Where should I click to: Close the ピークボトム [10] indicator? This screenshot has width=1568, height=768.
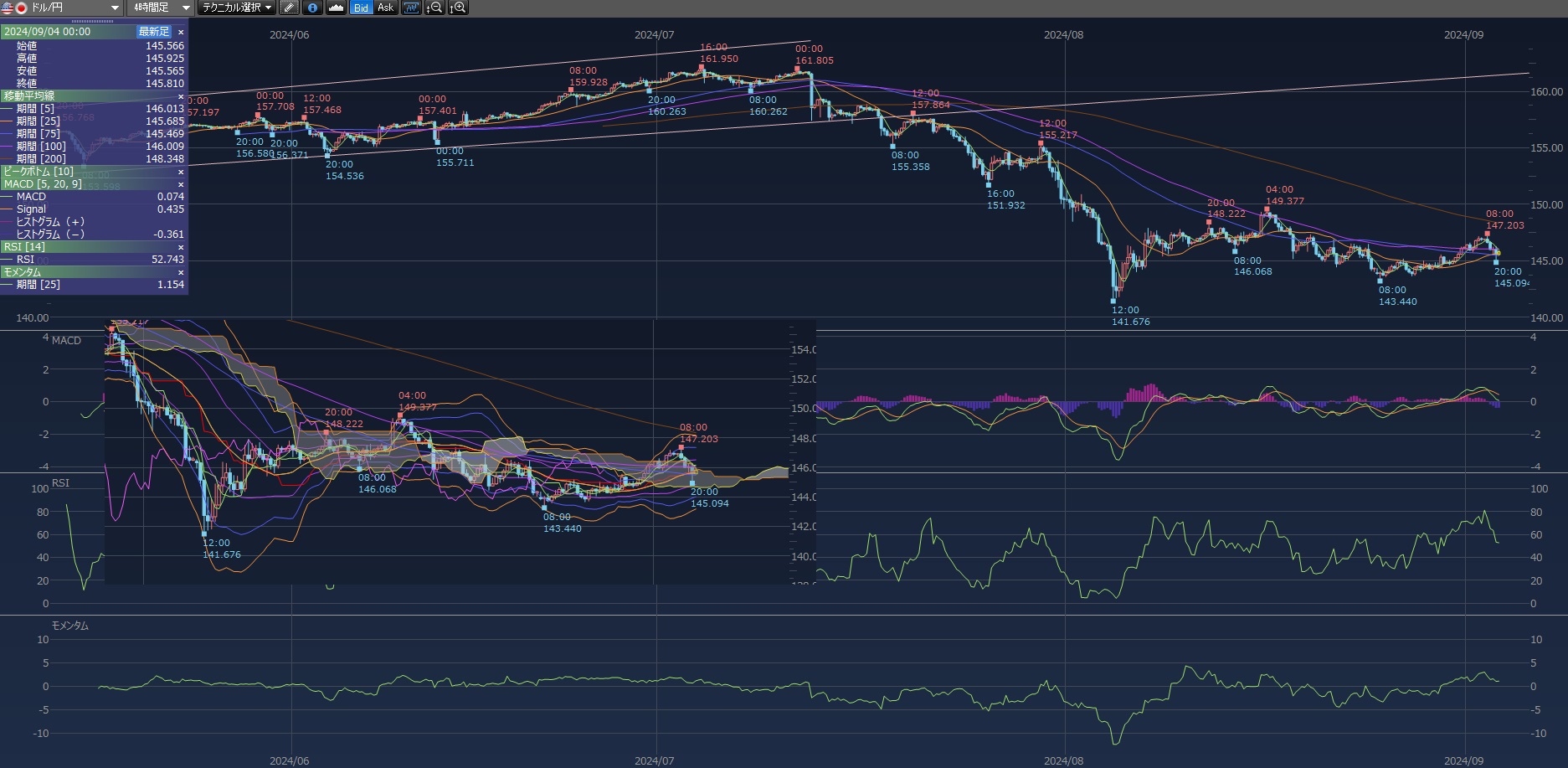tap(181, 172)
